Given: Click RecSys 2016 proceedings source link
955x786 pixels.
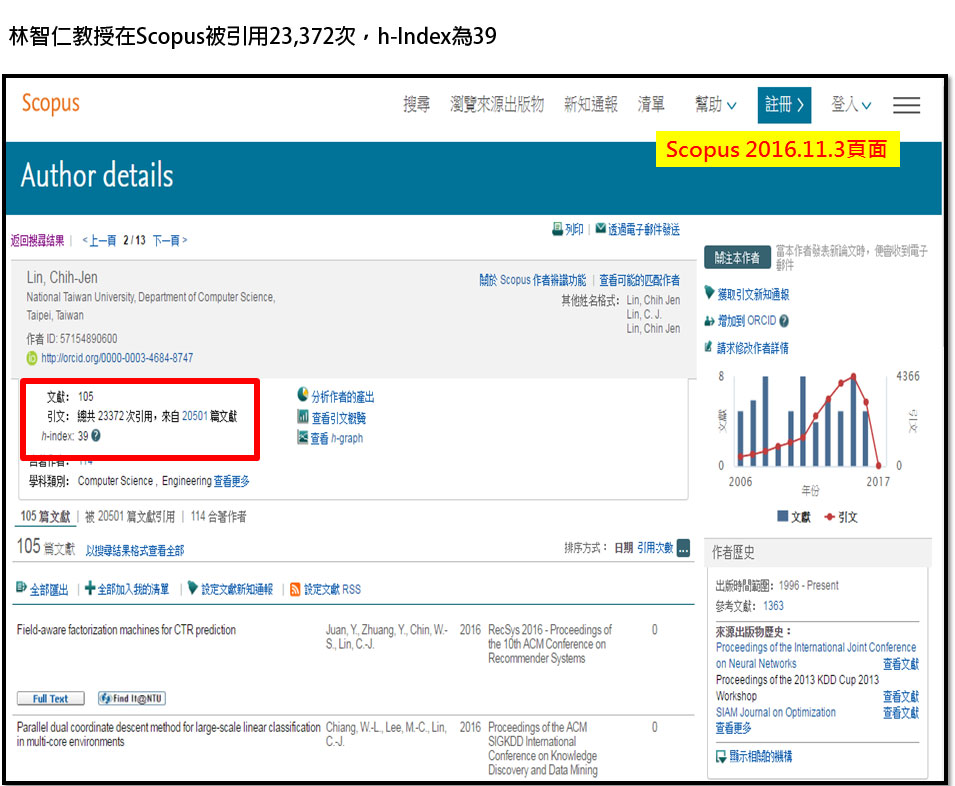Looking at the screenshot, I should coord(549,644).
